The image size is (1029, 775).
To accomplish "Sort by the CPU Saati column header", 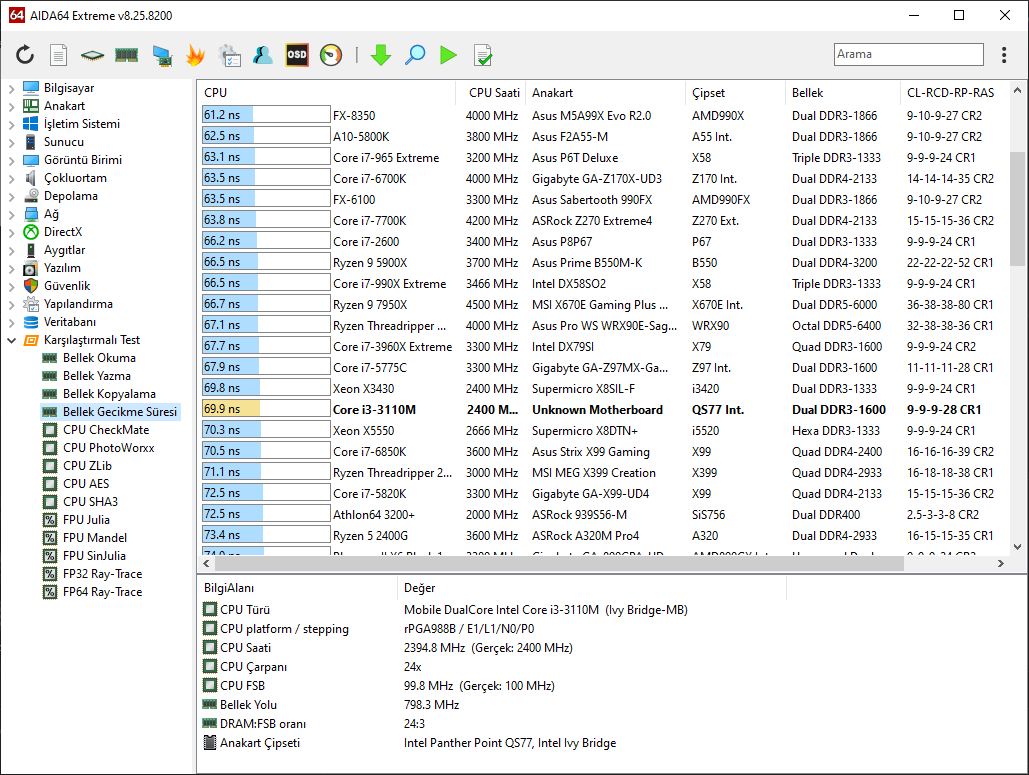I will tap(490, 93).
